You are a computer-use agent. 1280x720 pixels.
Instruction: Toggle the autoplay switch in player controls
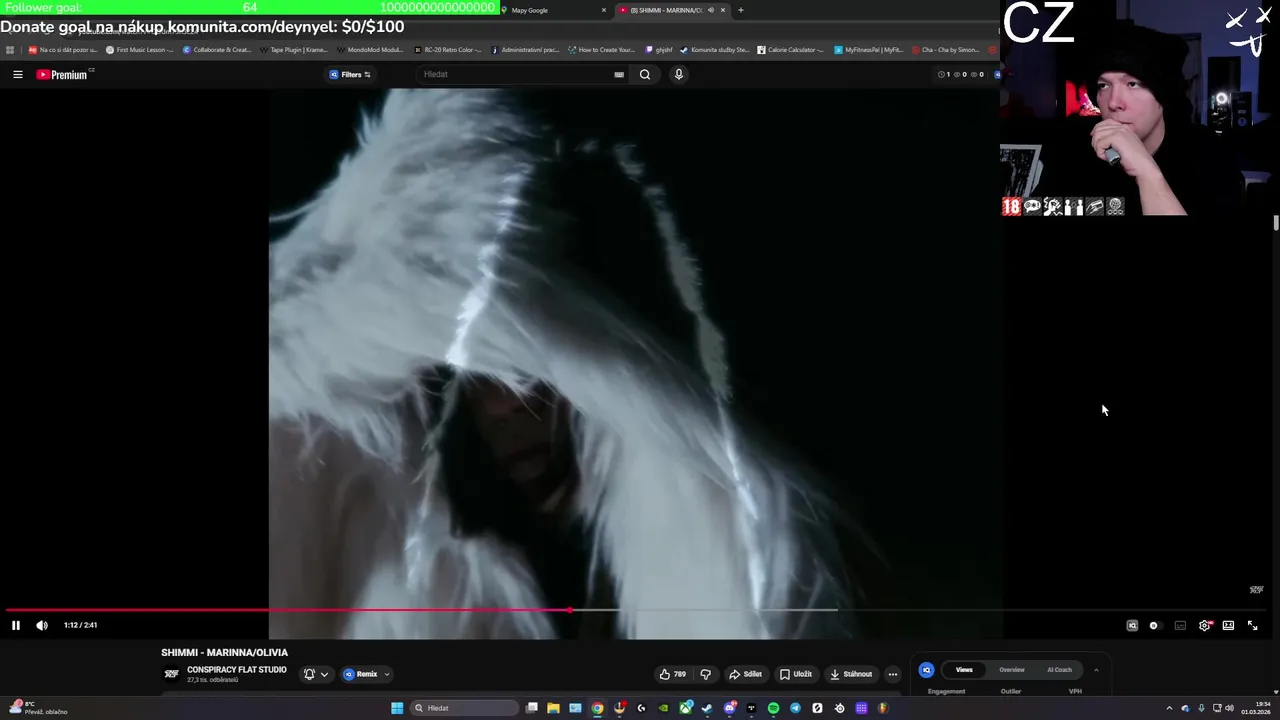click(1154, 625)
